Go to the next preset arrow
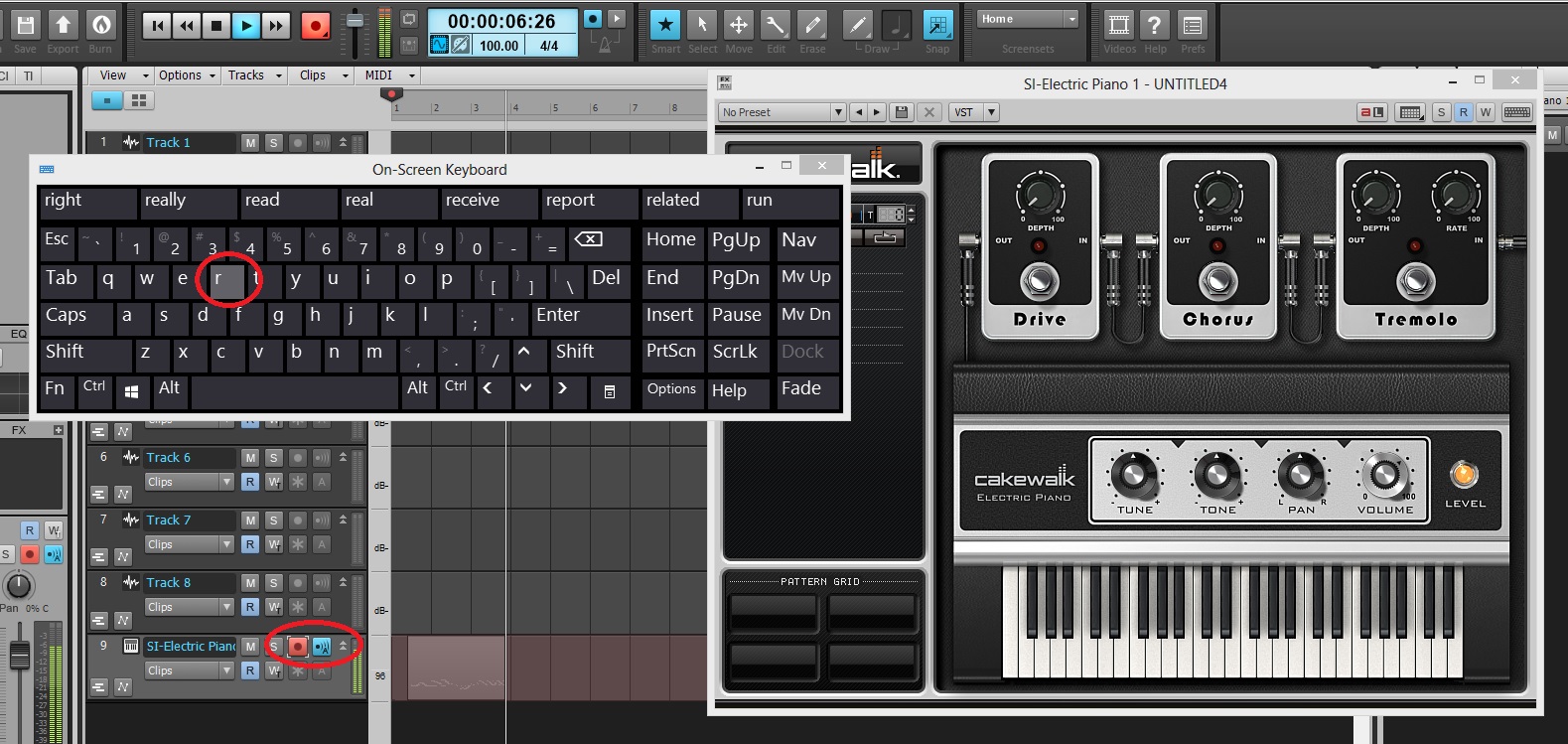Viewport: 1568px width, 744px height. pyautogui.click(x=877, y=112)
